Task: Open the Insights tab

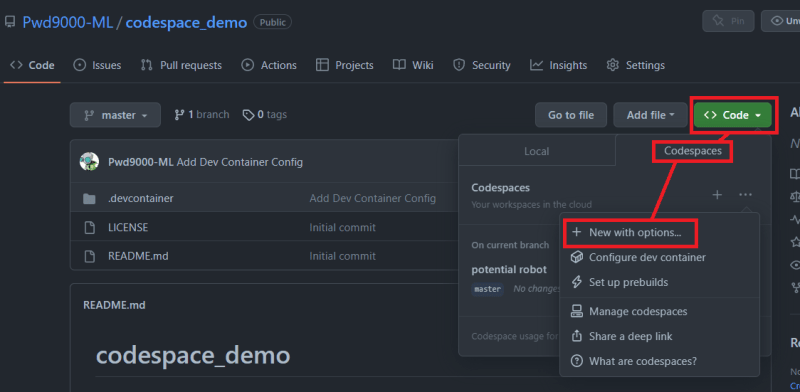Action: pyautogui.click(x=559, y=65)
